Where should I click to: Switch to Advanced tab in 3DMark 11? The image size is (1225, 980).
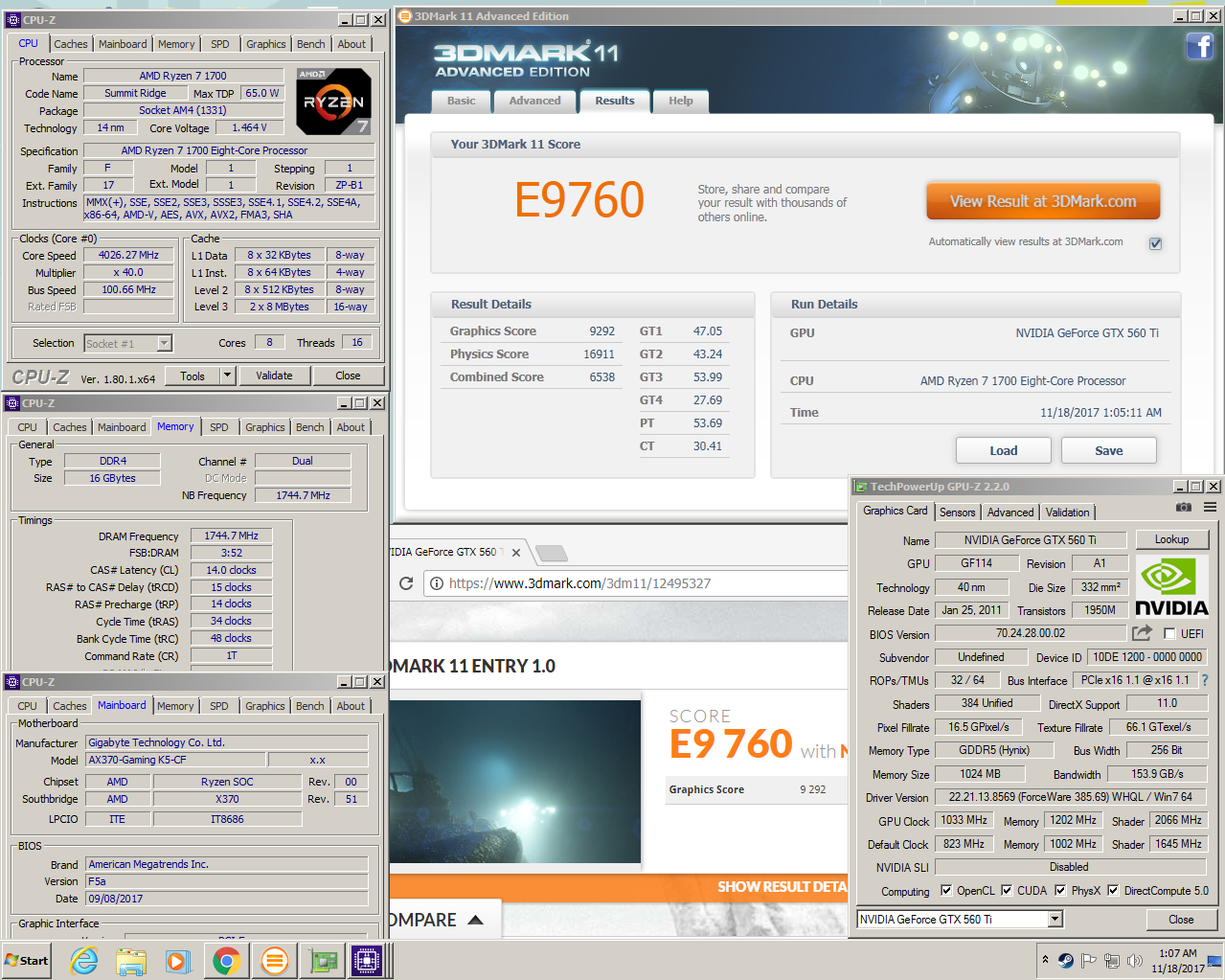point(534,101)
